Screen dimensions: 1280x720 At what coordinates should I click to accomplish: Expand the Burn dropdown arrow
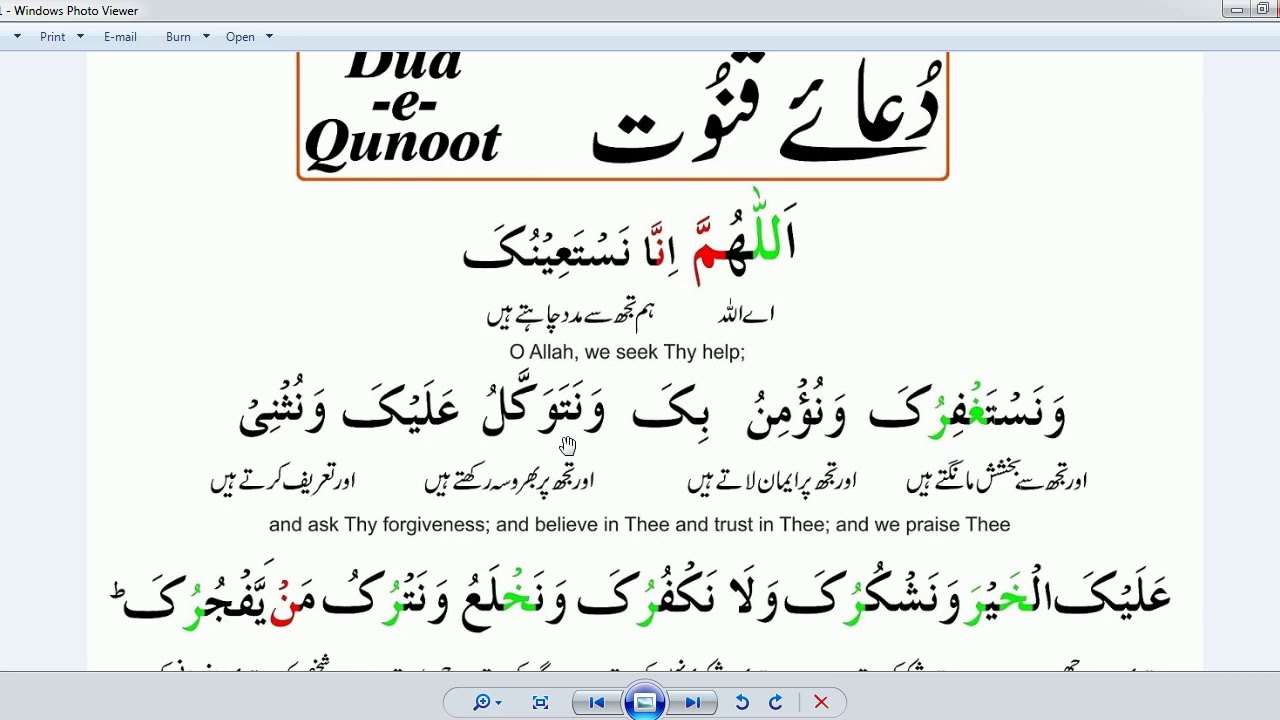[206, 37]
